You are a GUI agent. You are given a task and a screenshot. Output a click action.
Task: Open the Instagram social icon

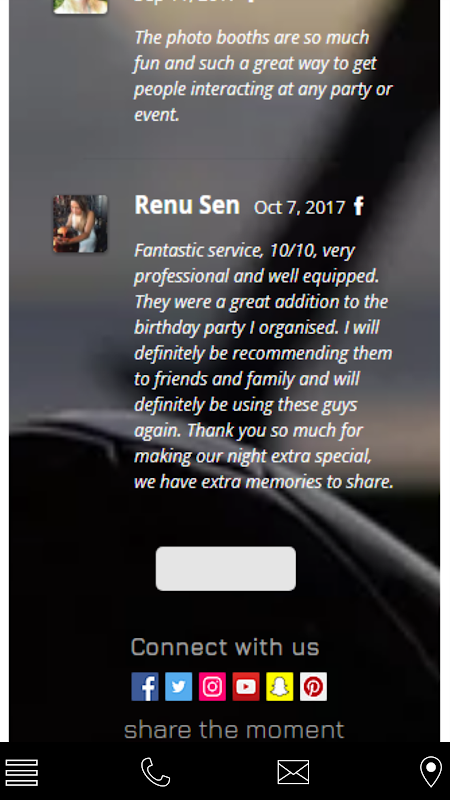(212, 686)
